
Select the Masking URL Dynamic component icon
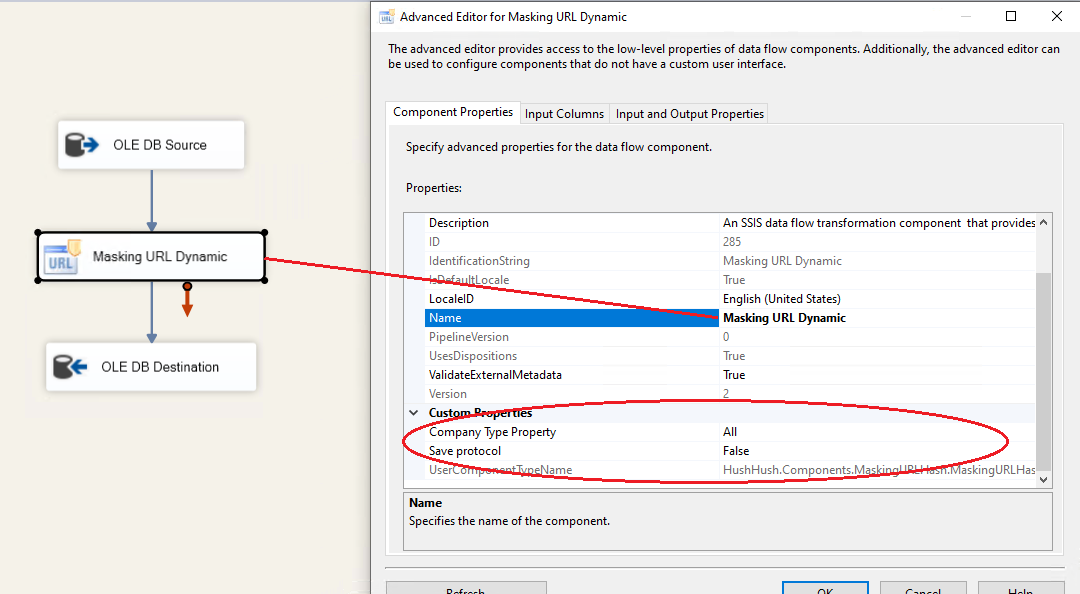61,258
